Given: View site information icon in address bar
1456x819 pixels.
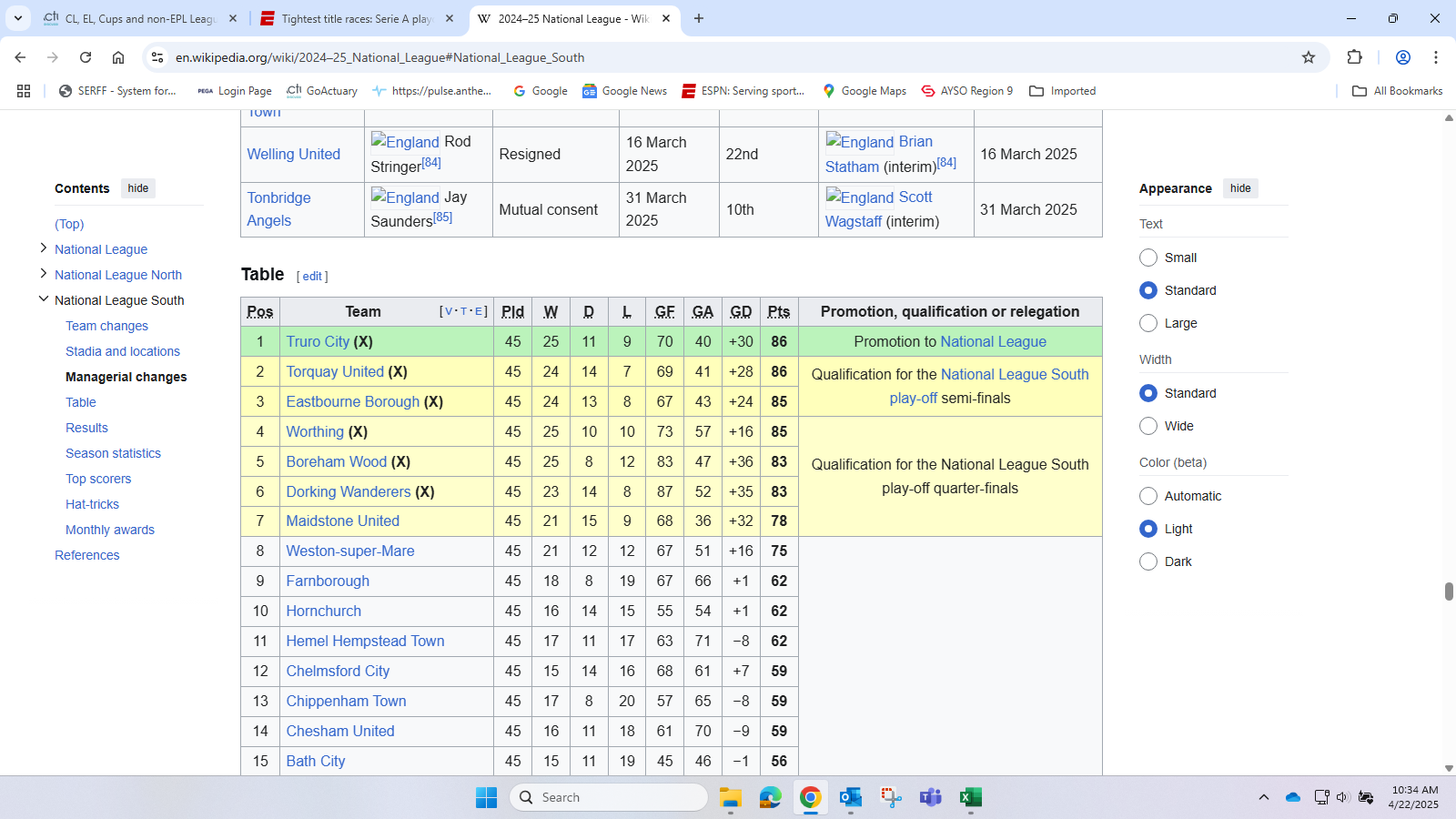Looking at the screenshot, I should 157,57.
